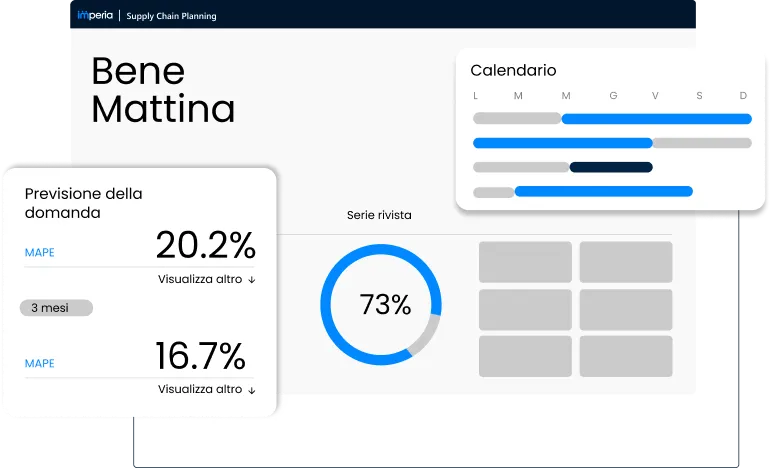The width and height of the screenshot is (771, 468).
Task: Click the Calendario heading
Action: click(513, 71)
